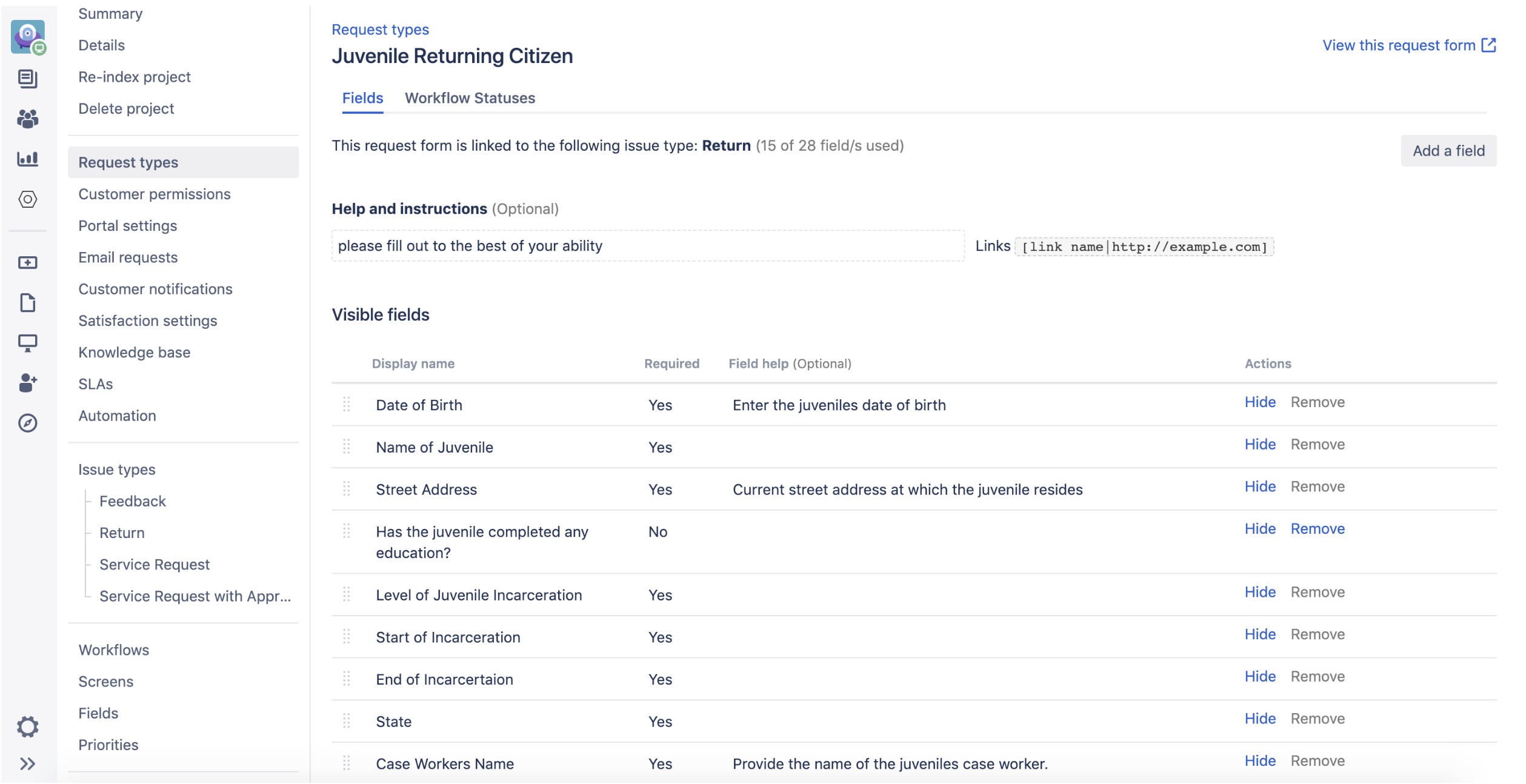Open Workflows settings
1526x784 pixels.
tap(114, 650)
